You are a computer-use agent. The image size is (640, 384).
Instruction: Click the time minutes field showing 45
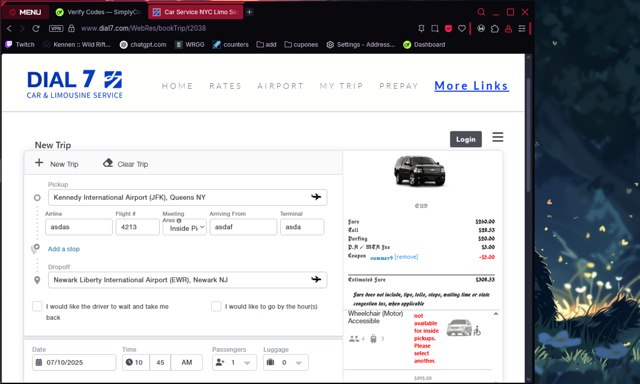tap(160, 362)
